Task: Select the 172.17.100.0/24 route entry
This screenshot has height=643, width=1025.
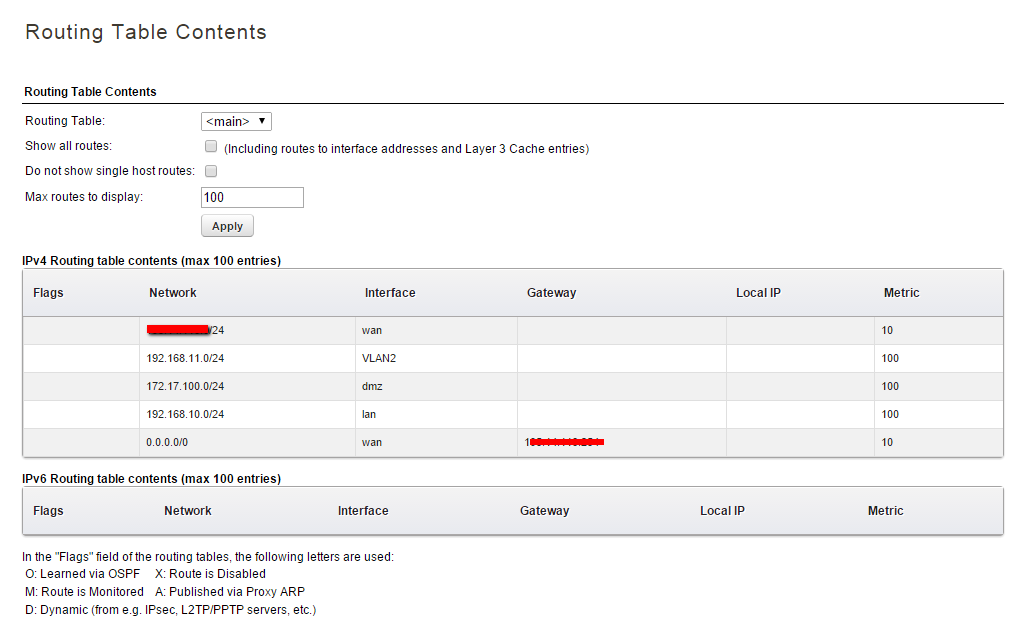Action: coord(185,386)
